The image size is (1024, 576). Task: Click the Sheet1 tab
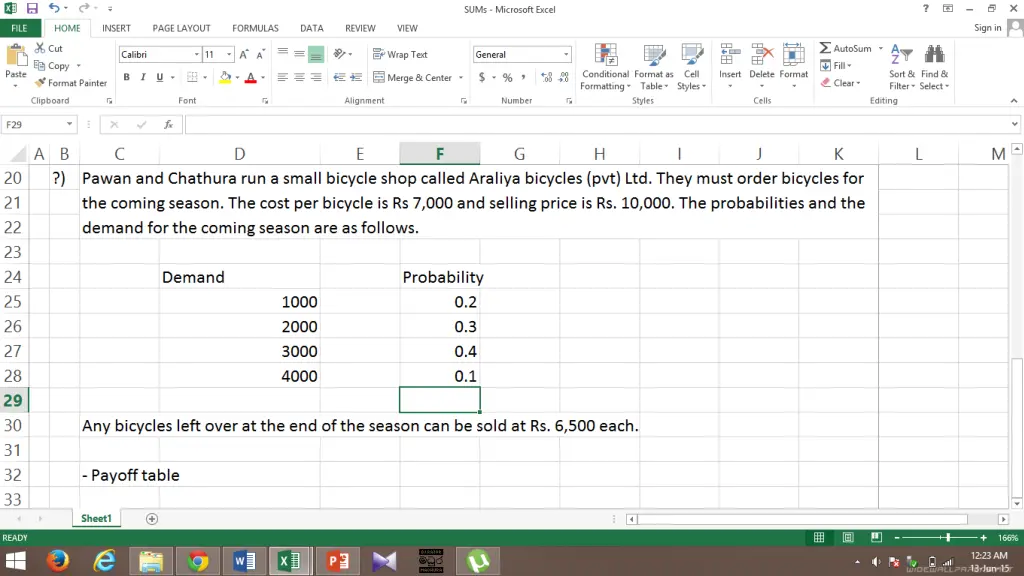96,519
